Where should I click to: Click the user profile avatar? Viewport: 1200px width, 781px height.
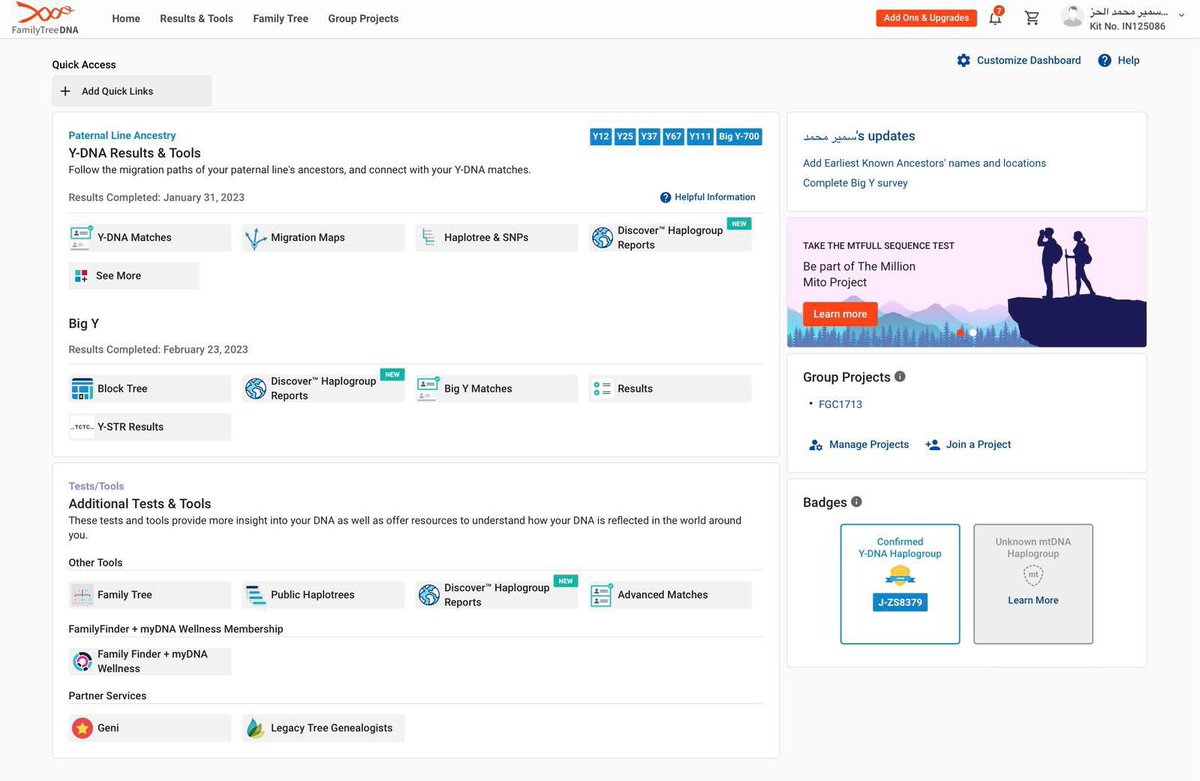(1072, 16)
